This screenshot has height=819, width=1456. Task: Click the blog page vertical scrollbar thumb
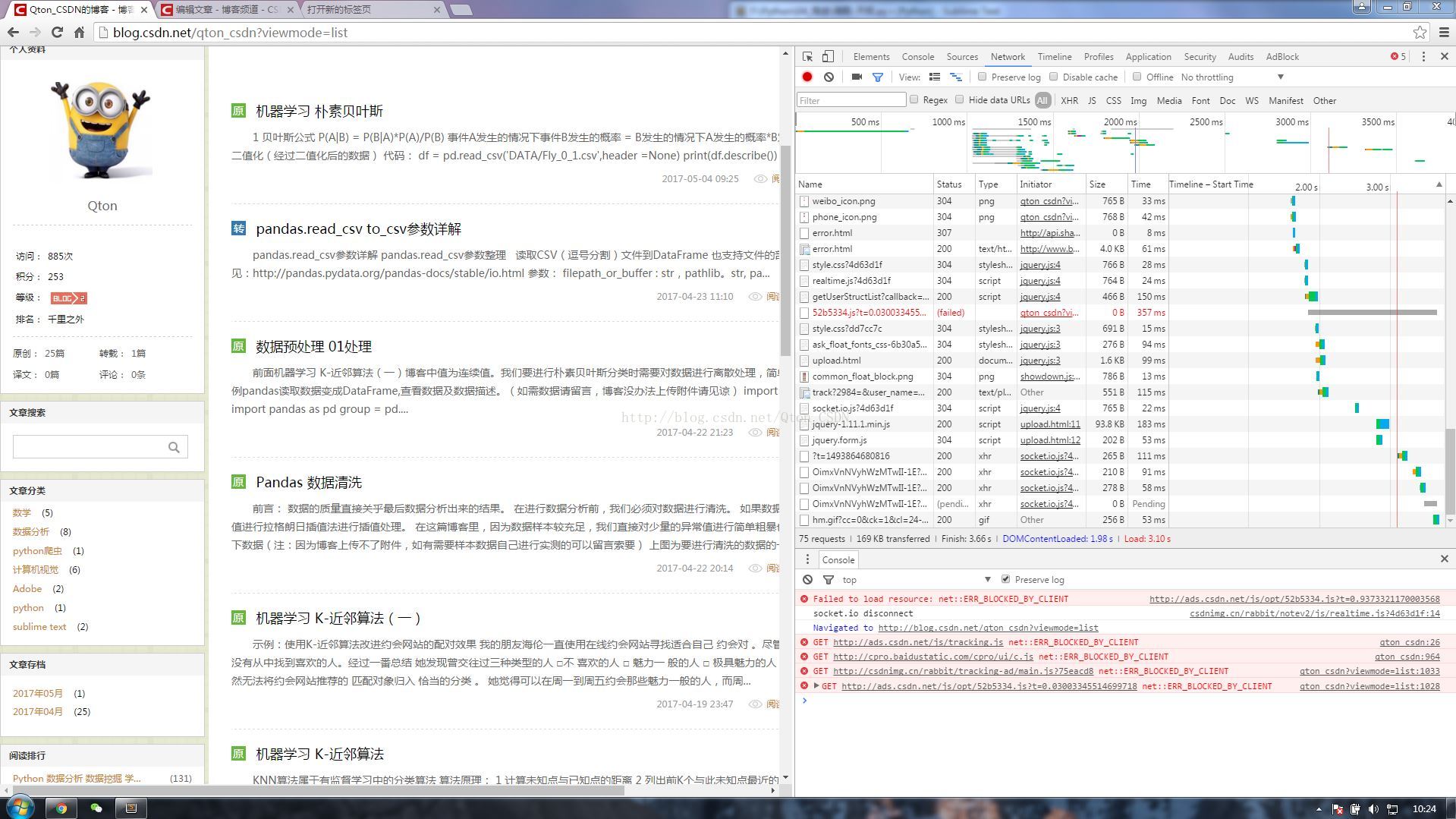coord(785,250)
